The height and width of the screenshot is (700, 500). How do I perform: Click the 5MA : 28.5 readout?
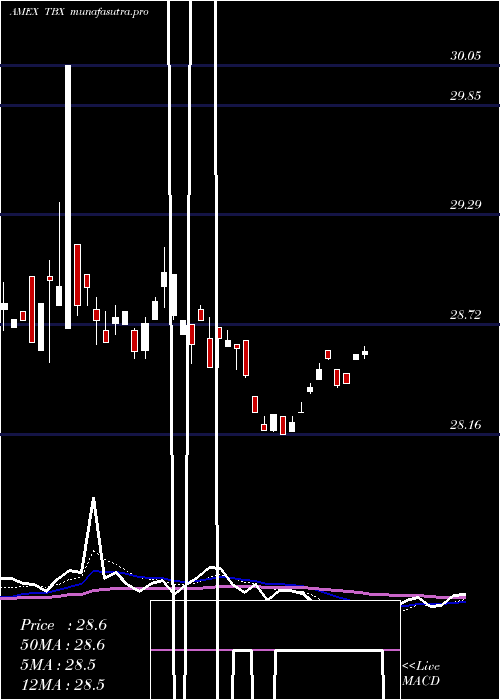58,665
